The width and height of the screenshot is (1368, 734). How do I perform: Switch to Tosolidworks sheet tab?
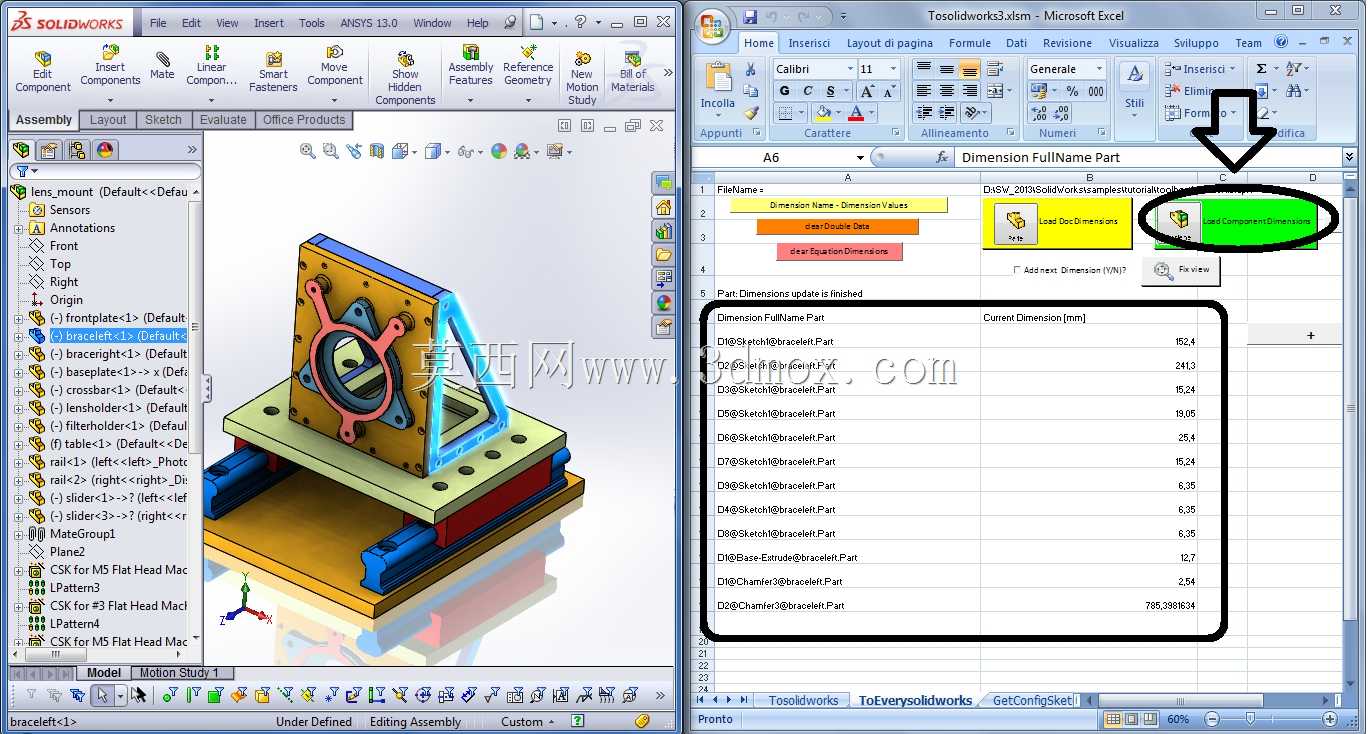803,700
